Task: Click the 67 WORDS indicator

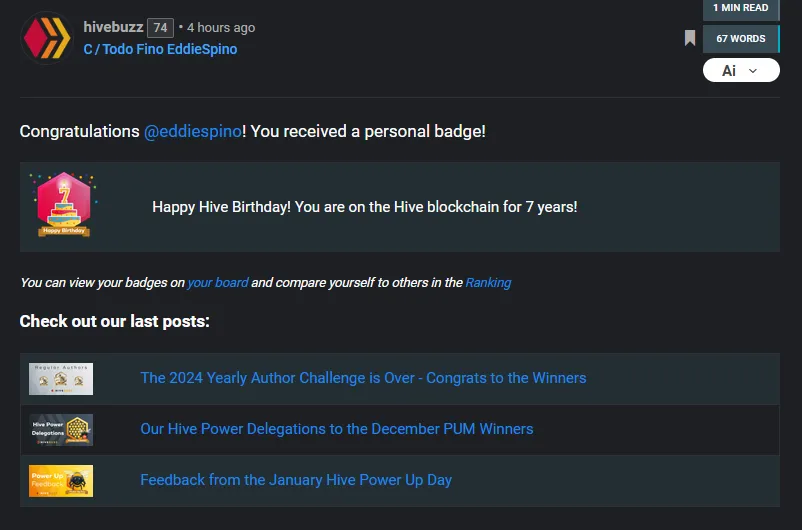Action: click(741, 39)
